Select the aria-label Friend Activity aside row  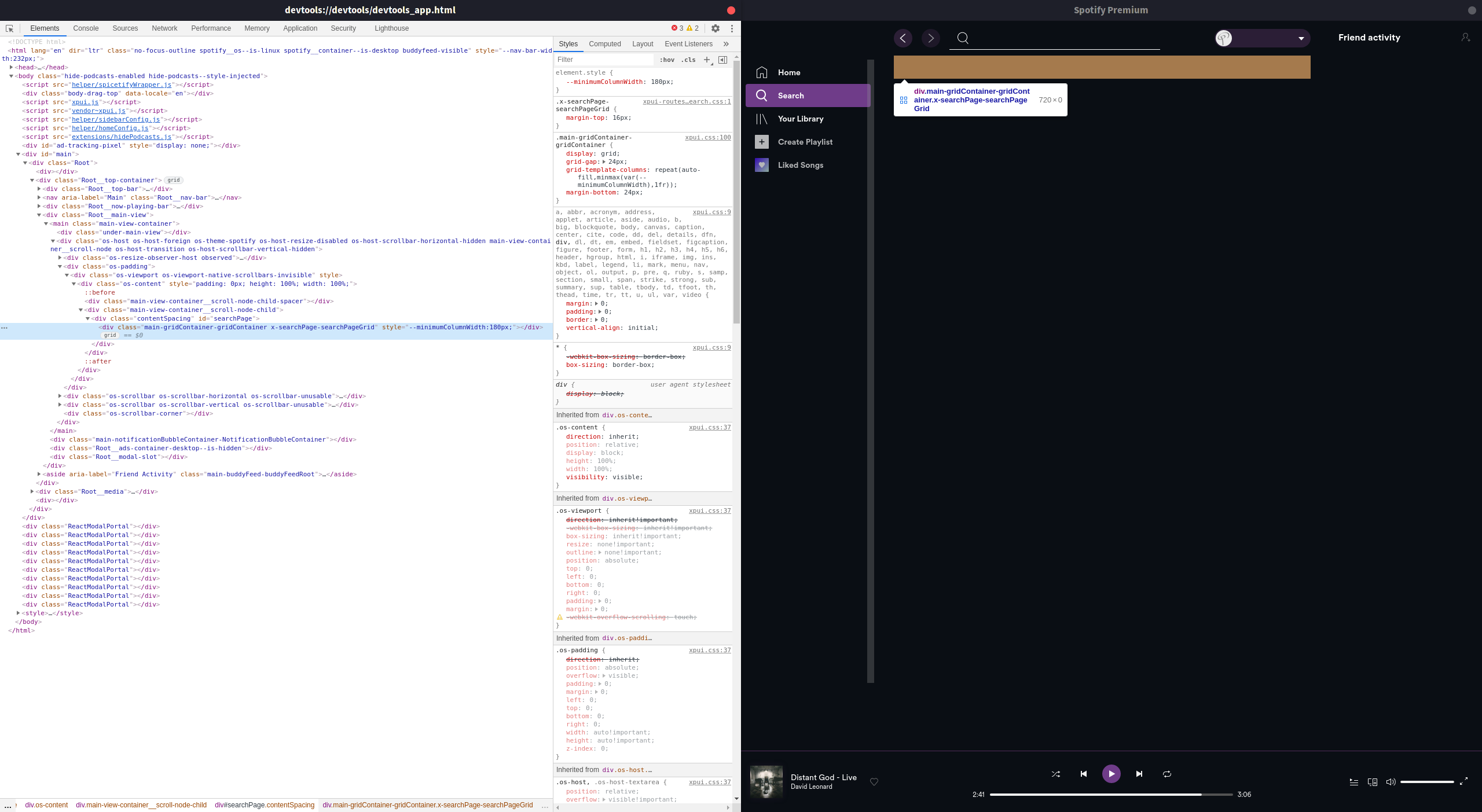(200, 474)
